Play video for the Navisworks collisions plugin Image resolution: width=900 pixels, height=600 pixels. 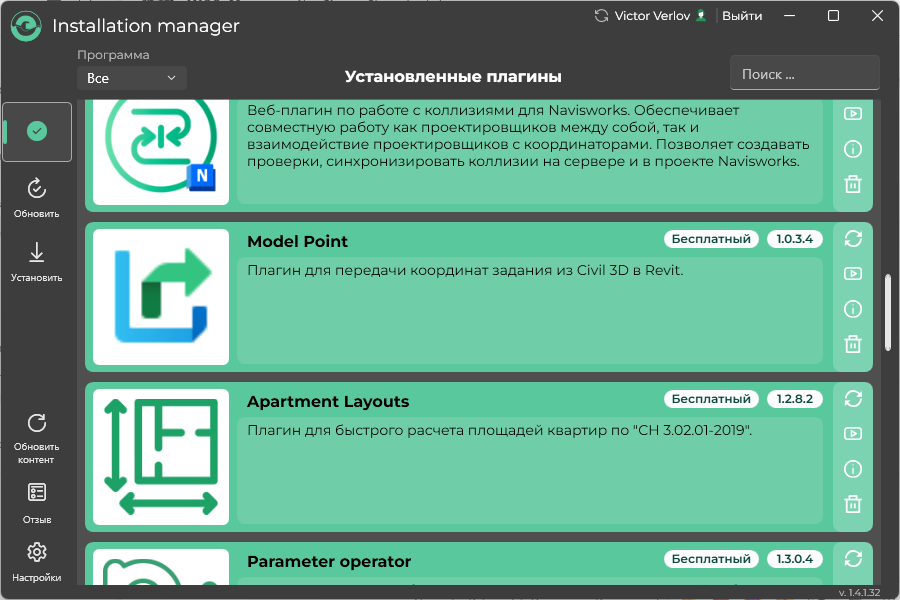click(x=853, y=113)
